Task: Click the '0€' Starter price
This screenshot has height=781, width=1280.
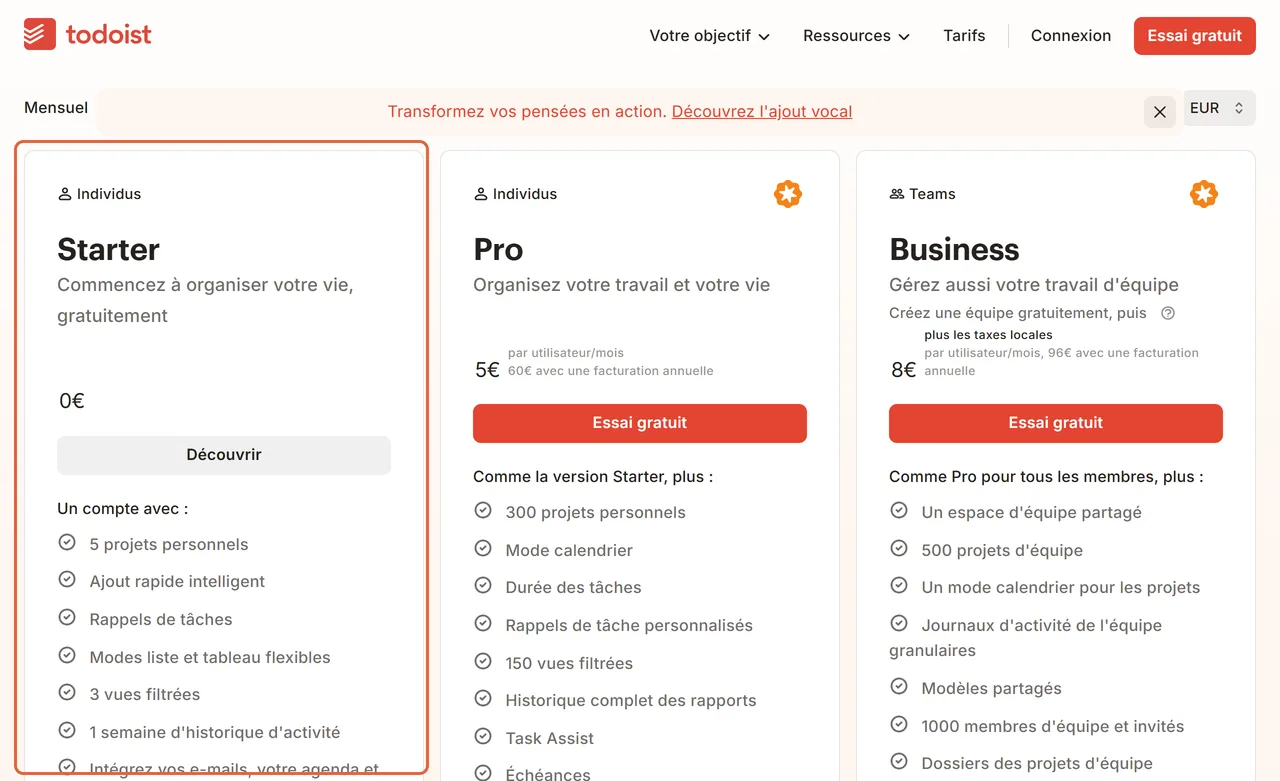Action: point(72,401)
